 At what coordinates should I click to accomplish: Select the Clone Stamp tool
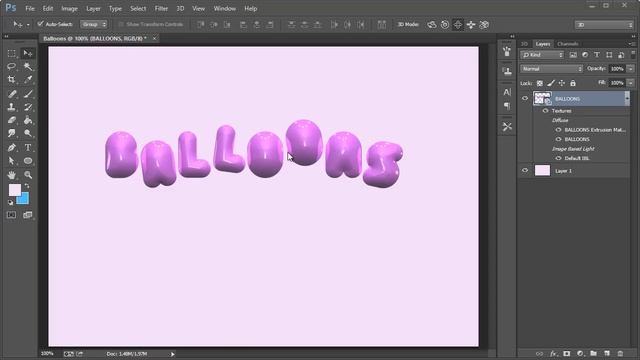point(11,107)
